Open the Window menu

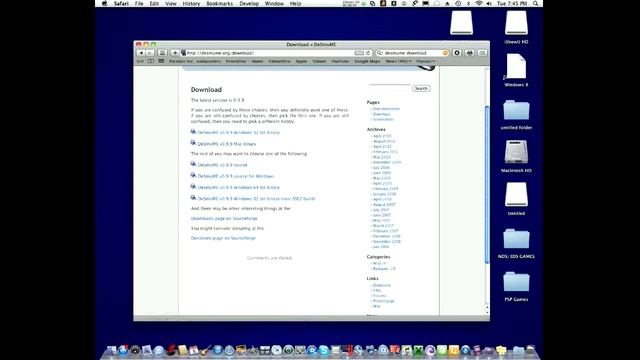click(274, 3)
